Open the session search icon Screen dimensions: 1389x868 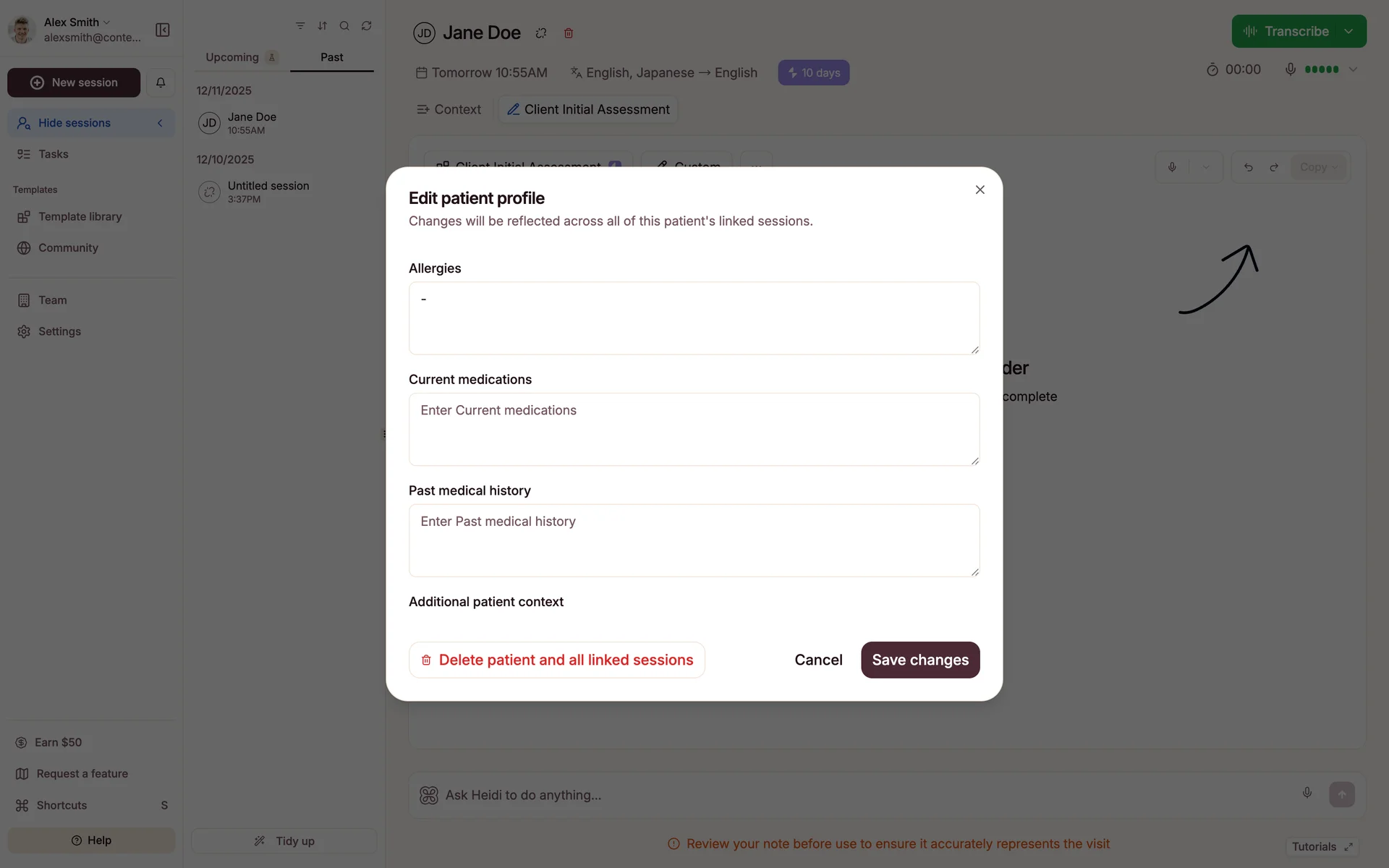pyautogui.click(x=344, y=26)
